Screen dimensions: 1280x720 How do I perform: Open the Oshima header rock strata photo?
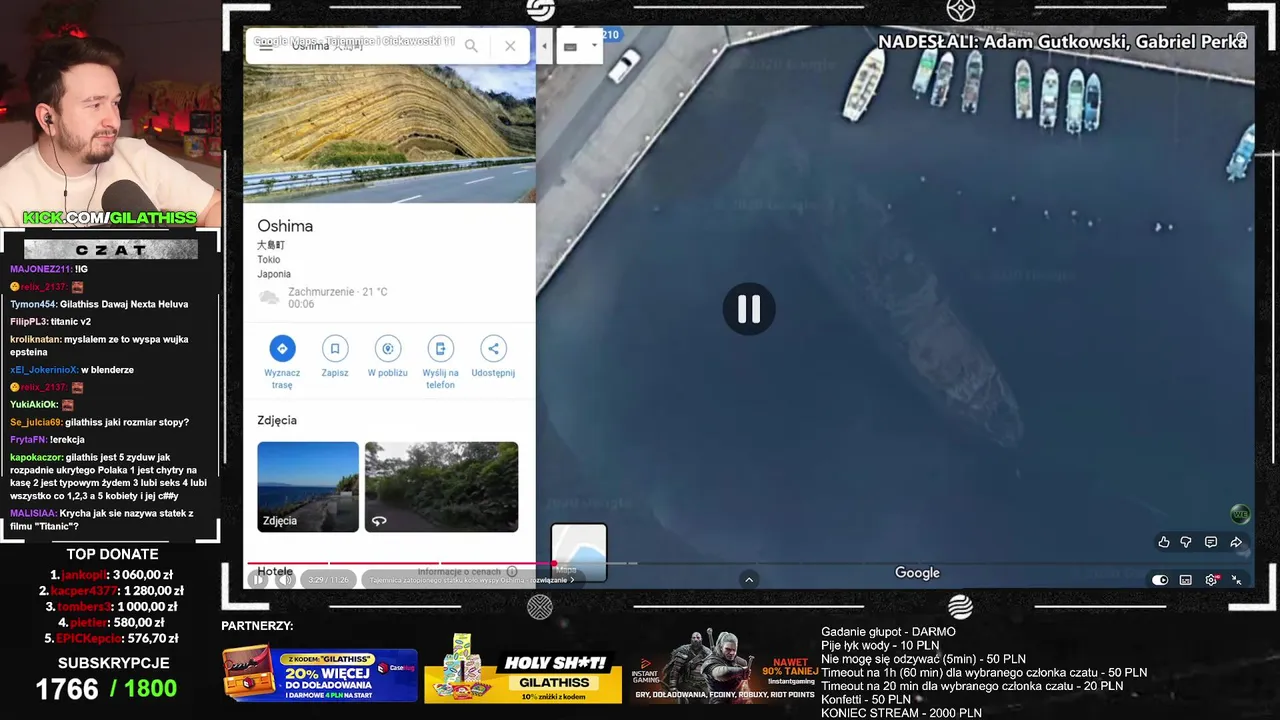coord(389,133)
